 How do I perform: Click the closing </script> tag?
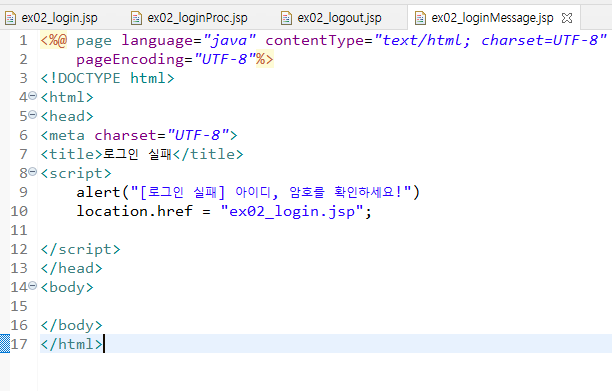point(80,249)
